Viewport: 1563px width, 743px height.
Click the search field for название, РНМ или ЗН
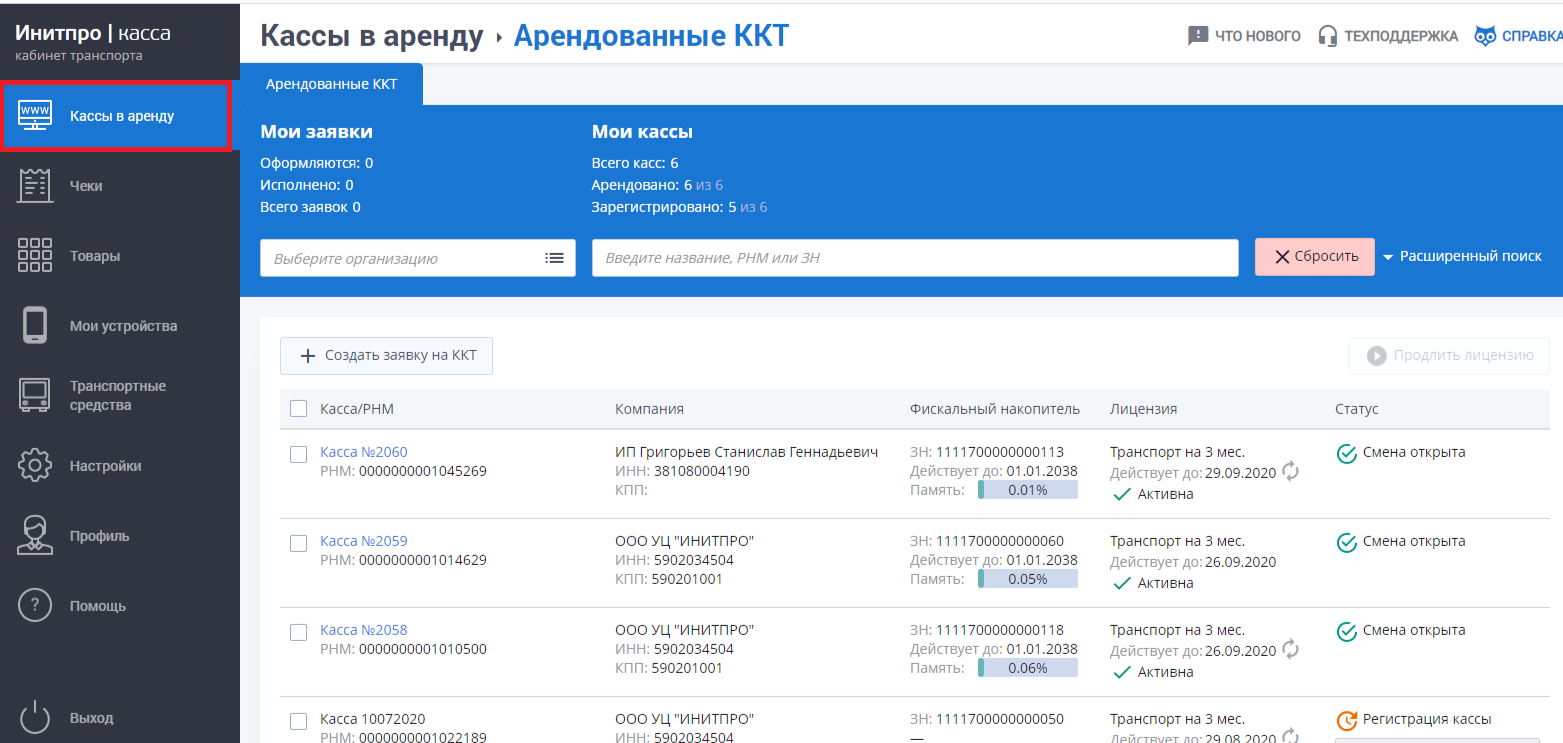[915, 258]
